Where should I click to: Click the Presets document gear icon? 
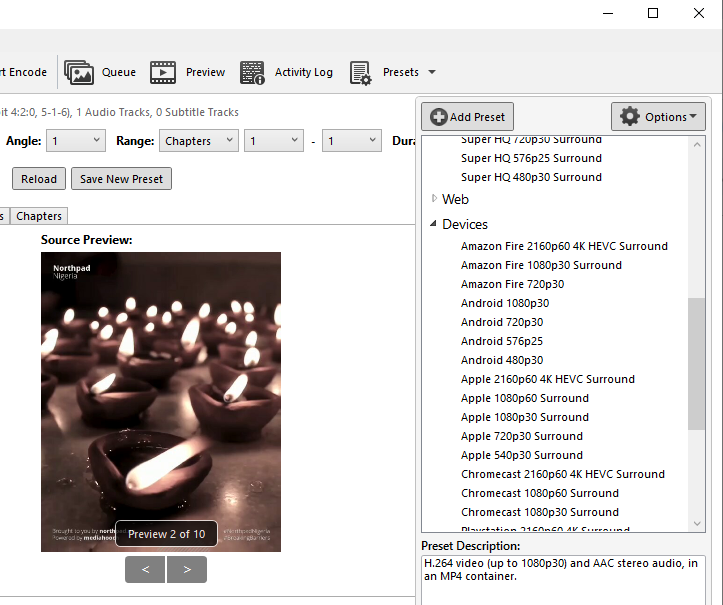360,73
